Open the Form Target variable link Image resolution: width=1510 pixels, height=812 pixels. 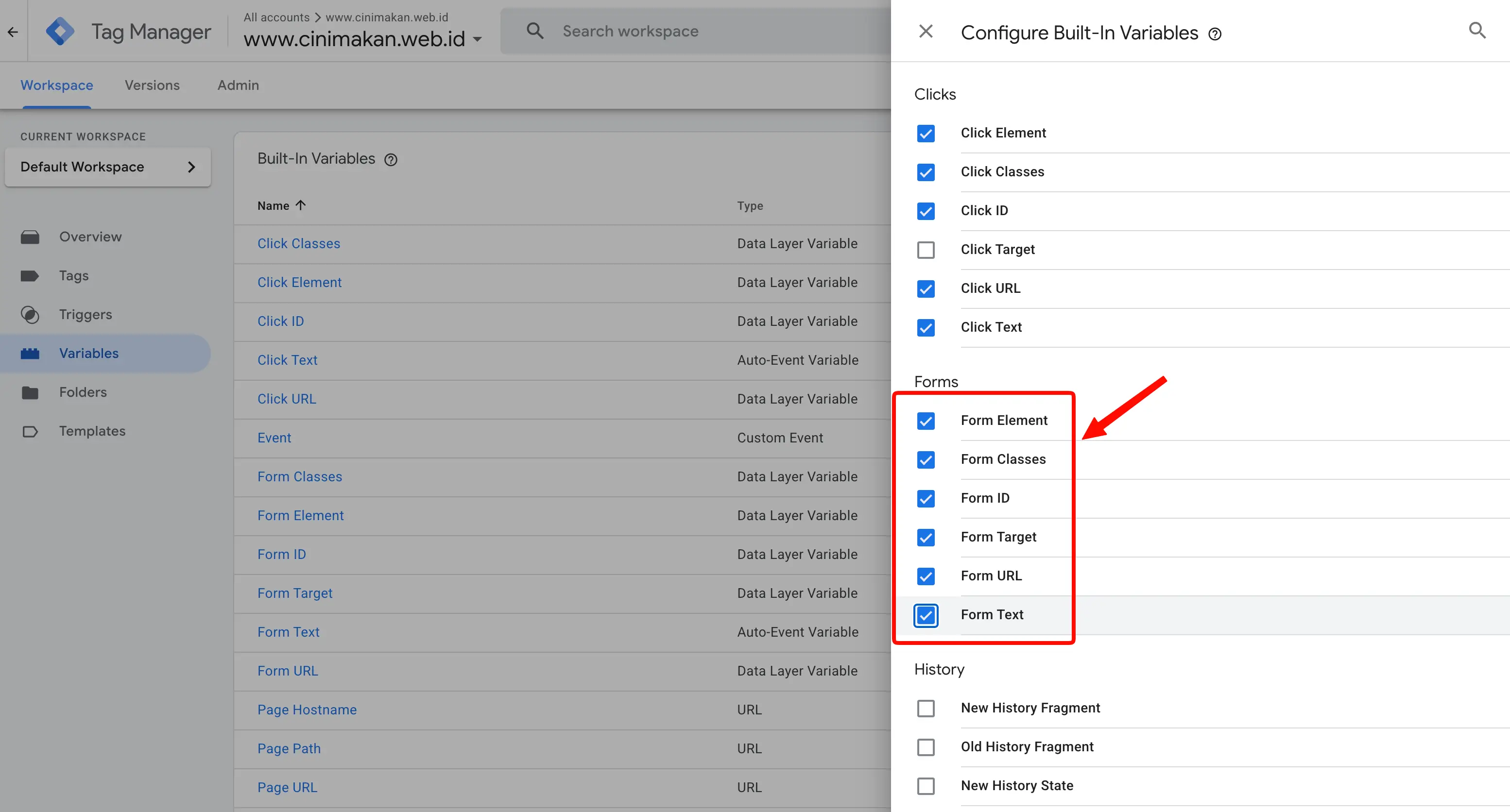pyautogui.click(x=294, y=593)
